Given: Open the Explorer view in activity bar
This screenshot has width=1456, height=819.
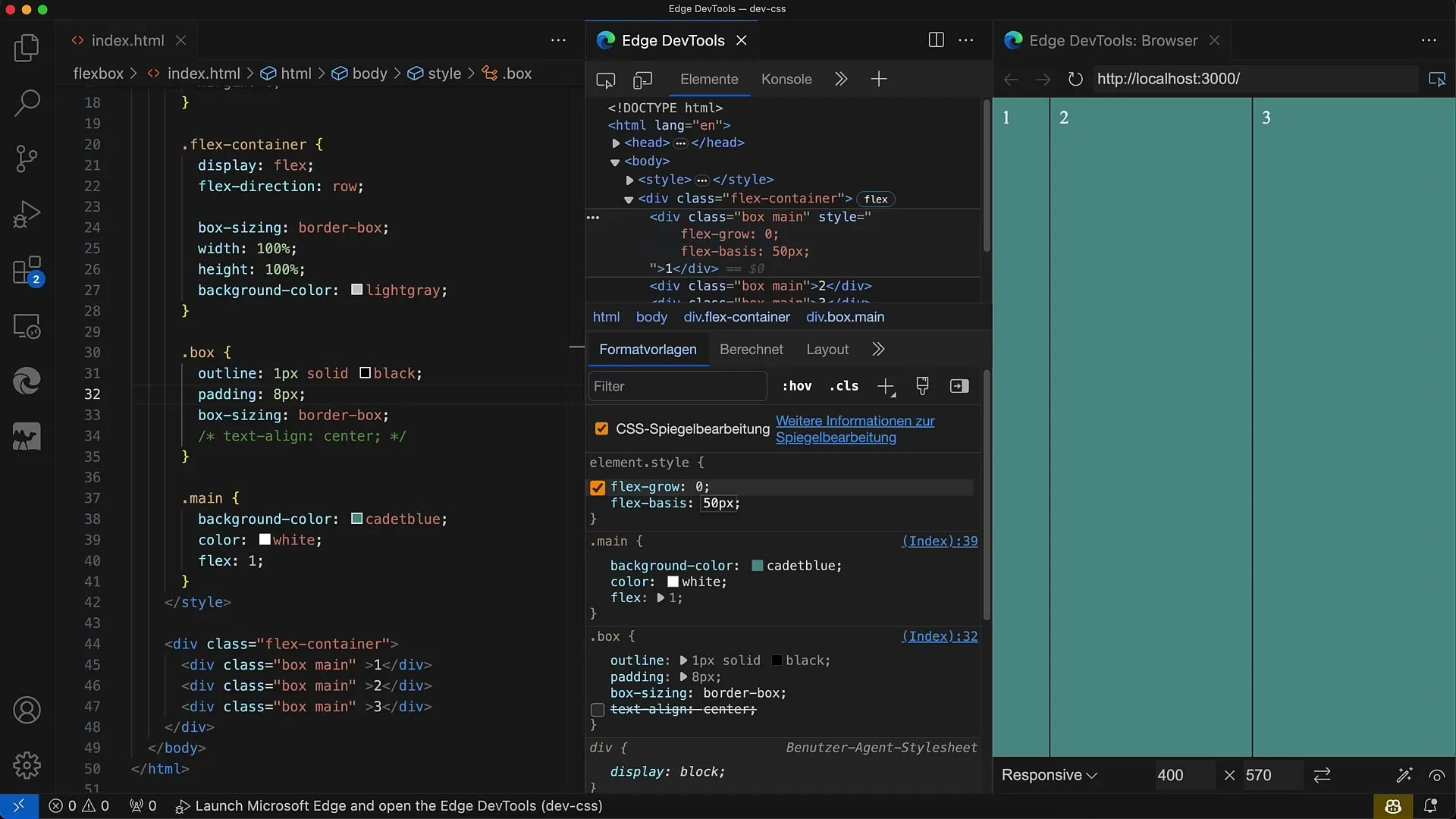Looking at the screenshot, I should tap(27, 49).
